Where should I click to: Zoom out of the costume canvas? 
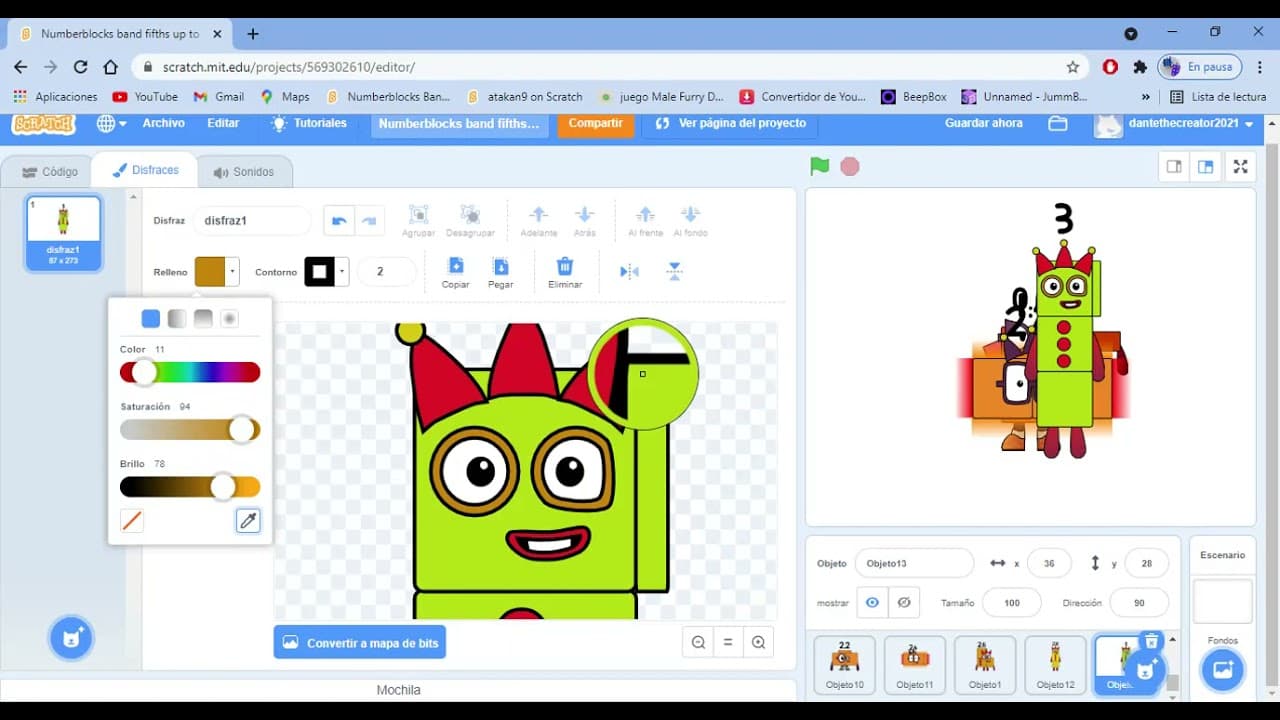click(698, 643)
